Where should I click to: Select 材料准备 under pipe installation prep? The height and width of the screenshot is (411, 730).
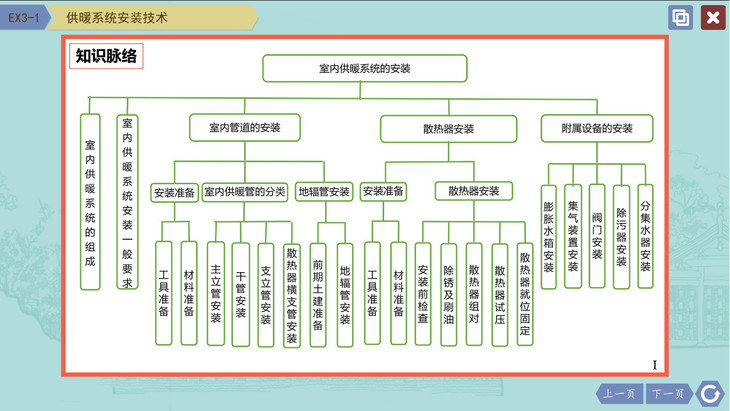click(x=189, y=293)
